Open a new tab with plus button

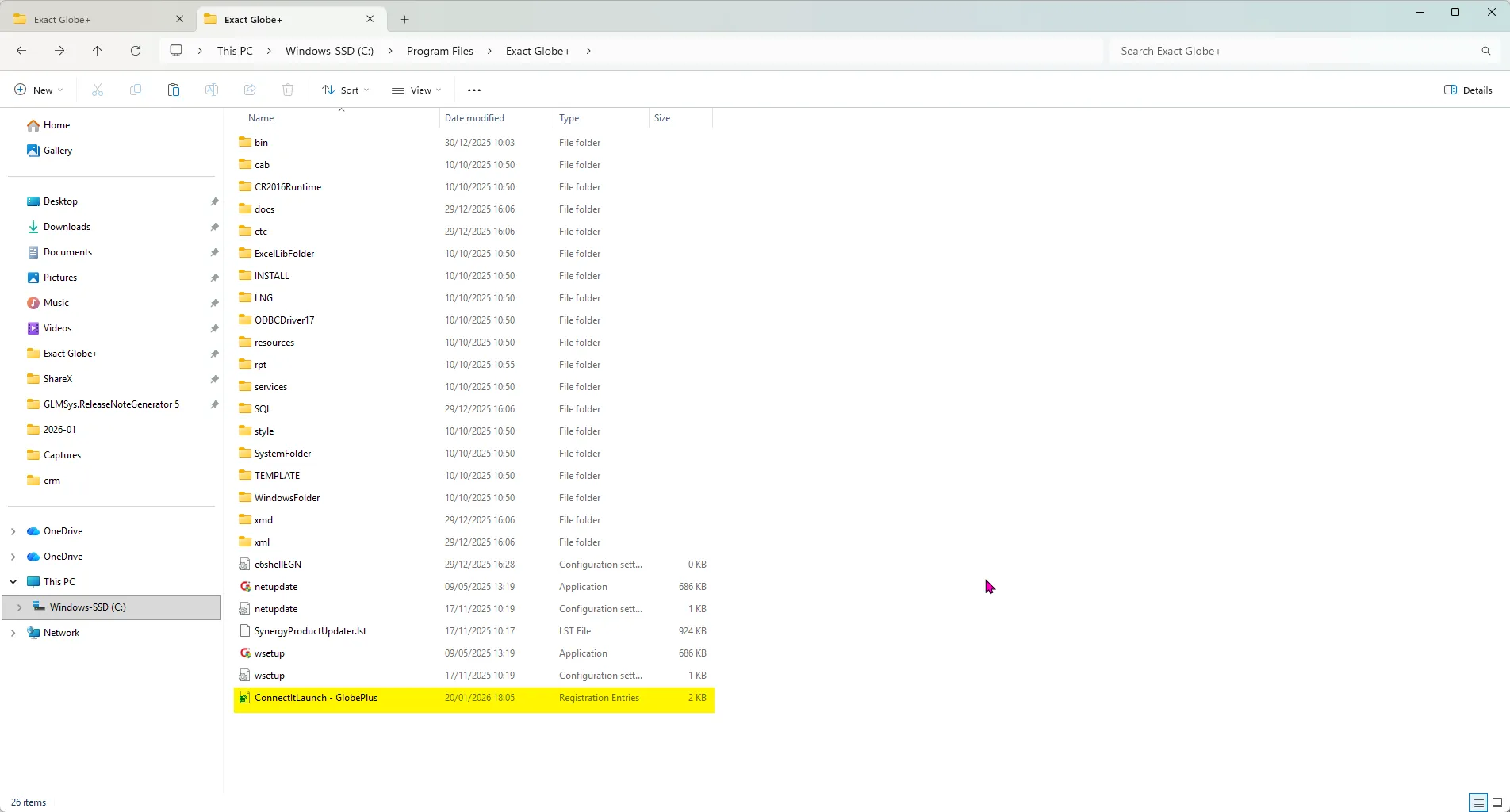click(405, 19)
